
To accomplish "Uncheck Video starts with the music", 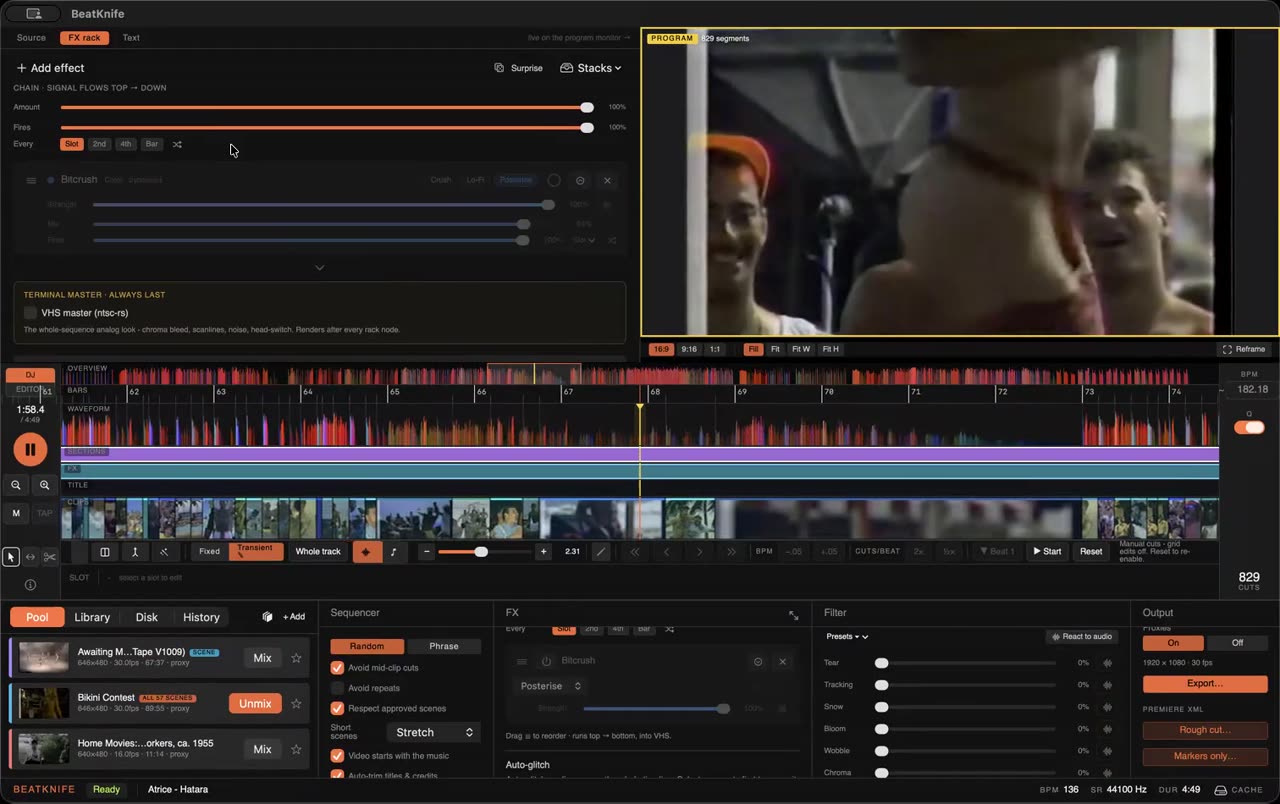I will 337,756.
